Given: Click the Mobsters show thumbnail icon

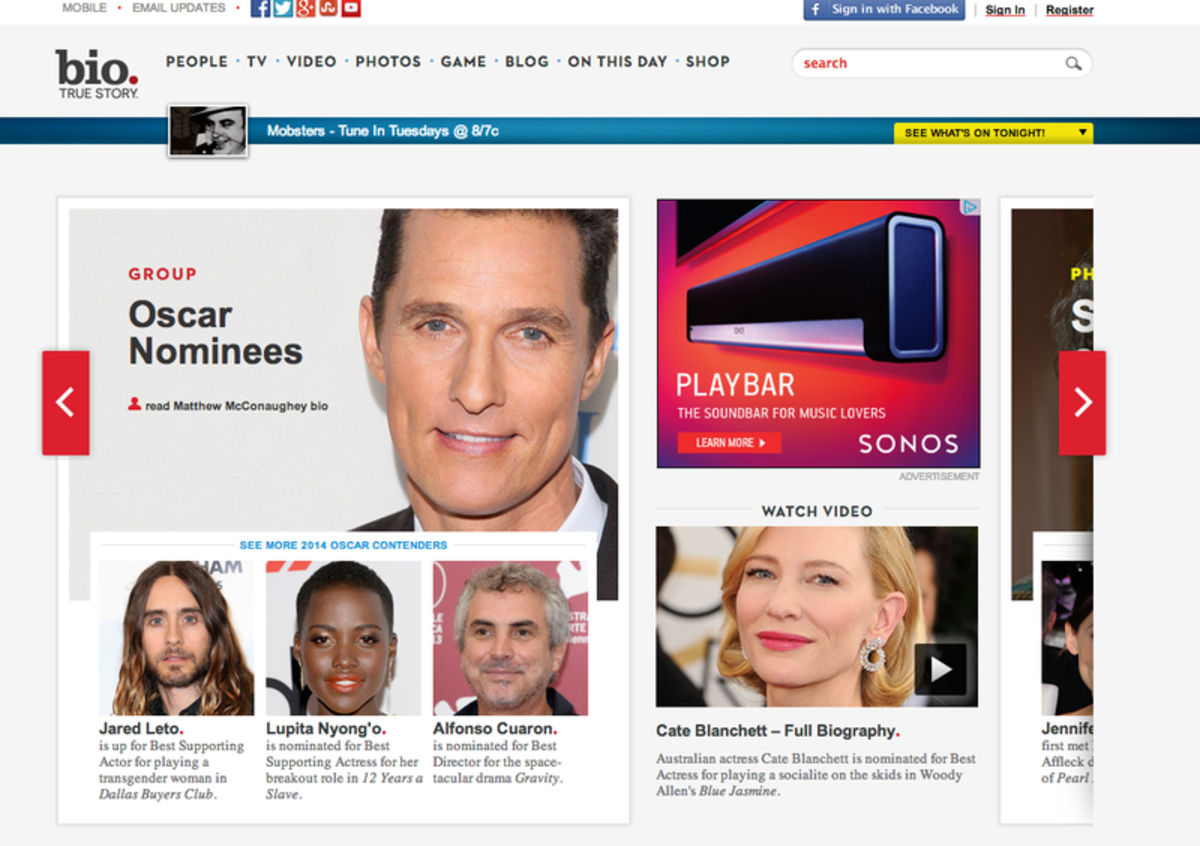Looking at the screenshot, I should click(207, 131).
